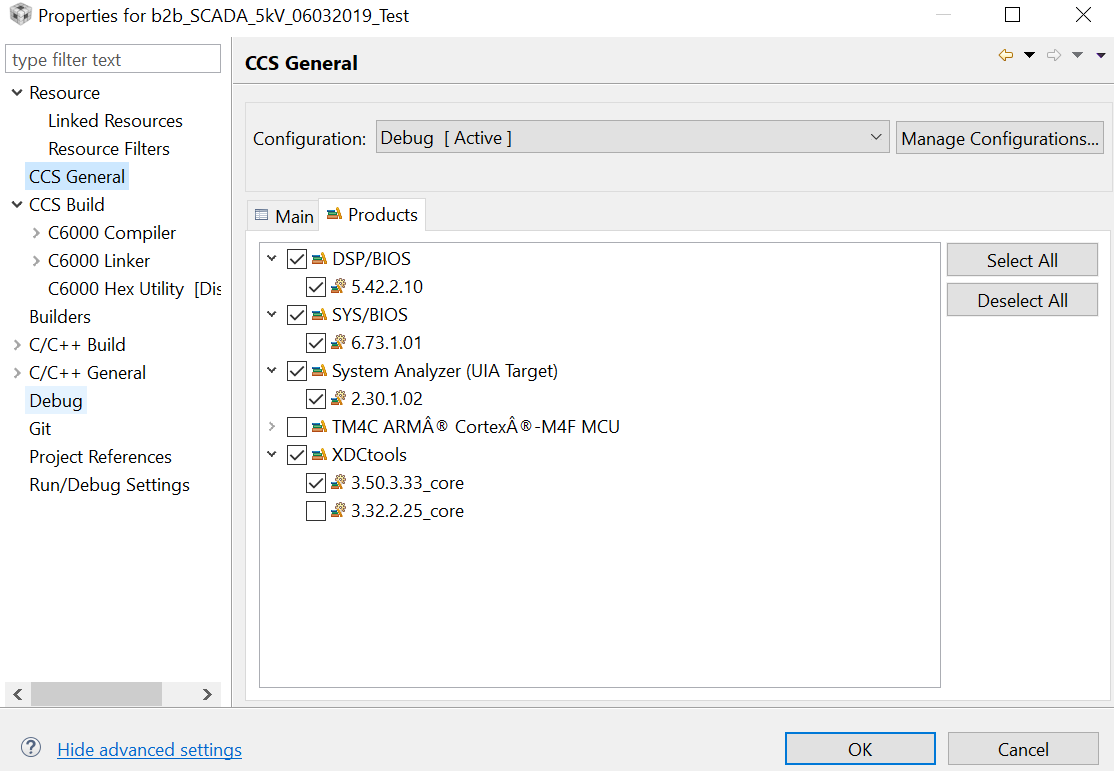Click the back navigation arrow icon

coord(1006,55)
